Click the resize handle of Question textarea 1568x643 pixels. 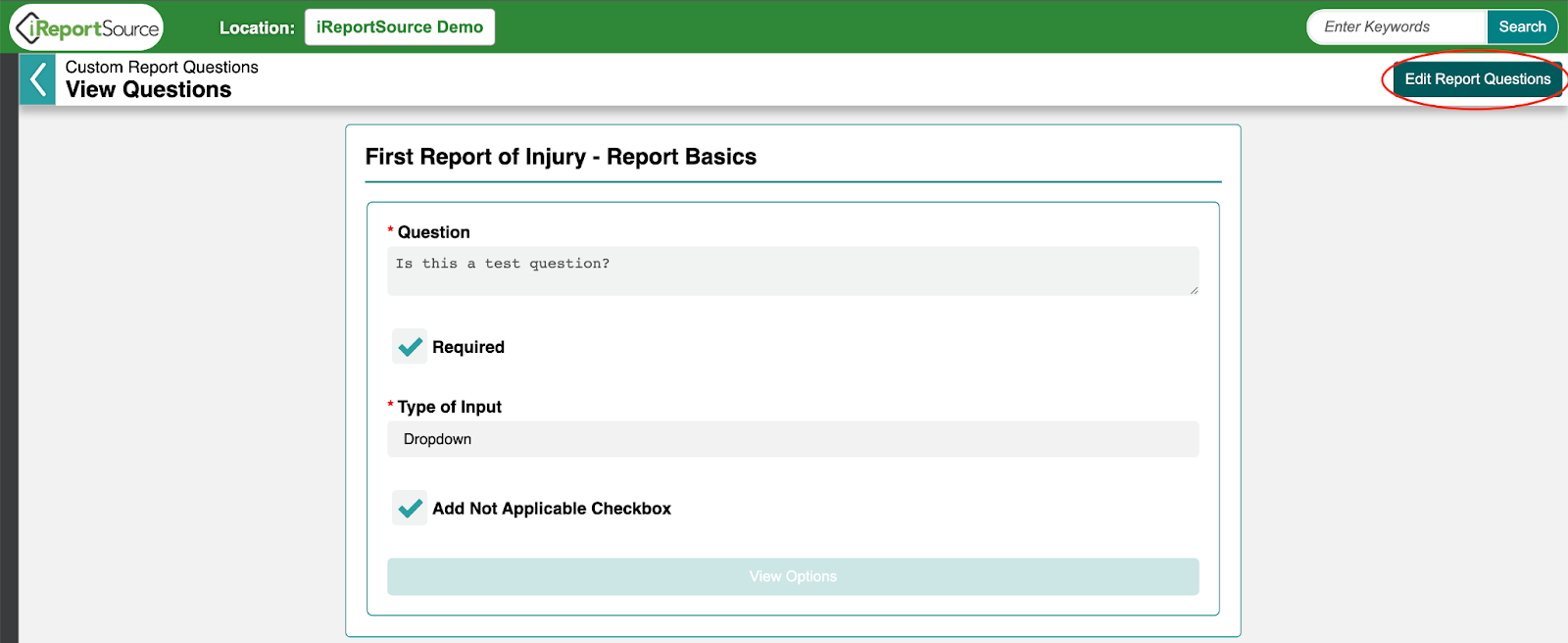click(1193, 289)
